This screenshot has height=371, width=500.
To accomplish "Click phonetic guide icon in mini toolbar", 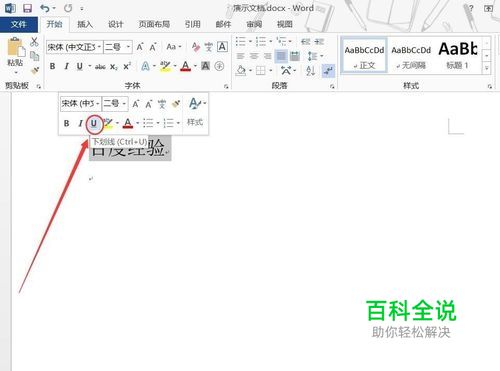I will click(x=162, y=104).
